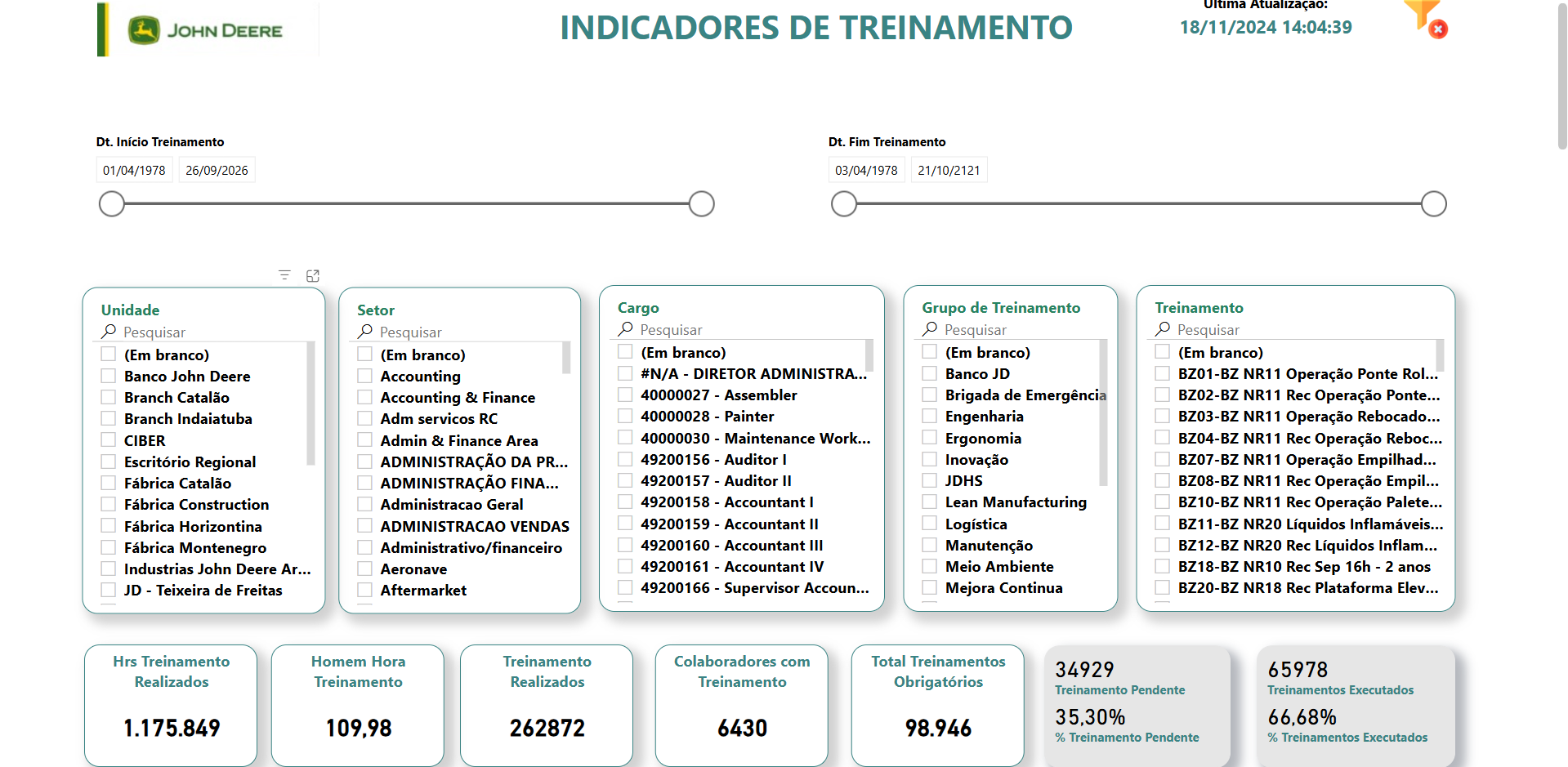Tick the CIBER unit checkbox
Image resolution: width=1568 pixels, height=767 pixels.
pyautogui.click(x=108, y=440)
